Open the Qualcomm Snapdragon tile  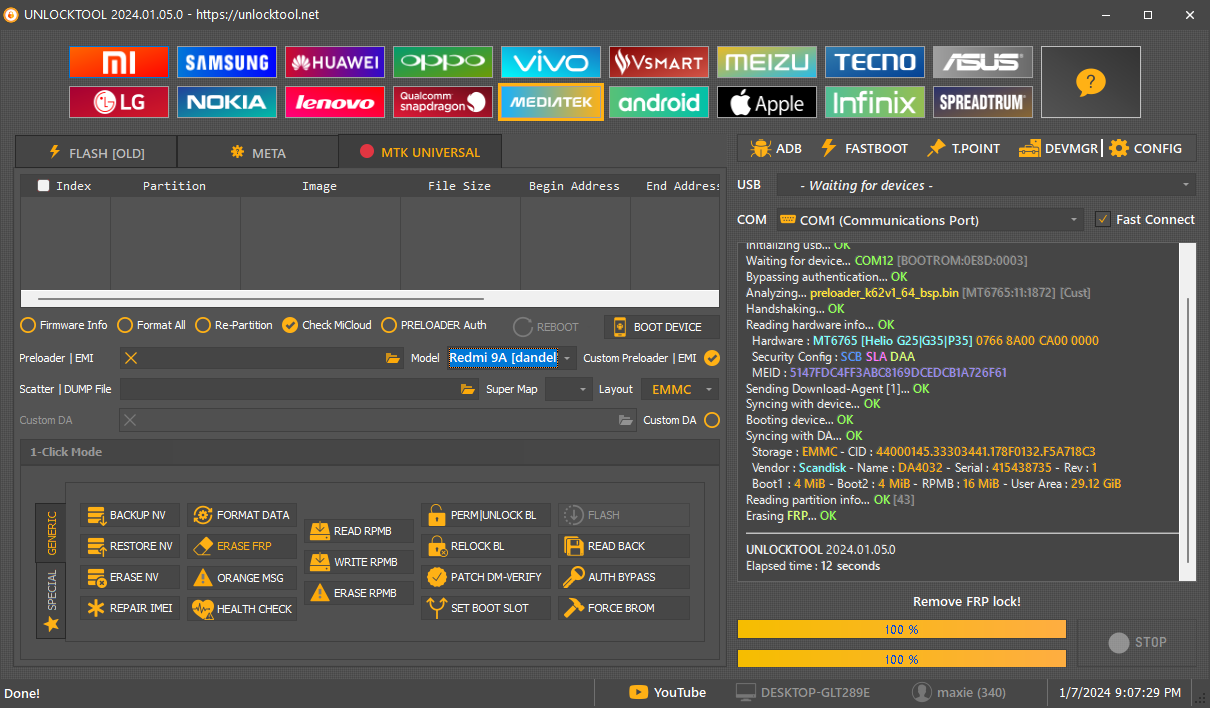click(443, 102)
